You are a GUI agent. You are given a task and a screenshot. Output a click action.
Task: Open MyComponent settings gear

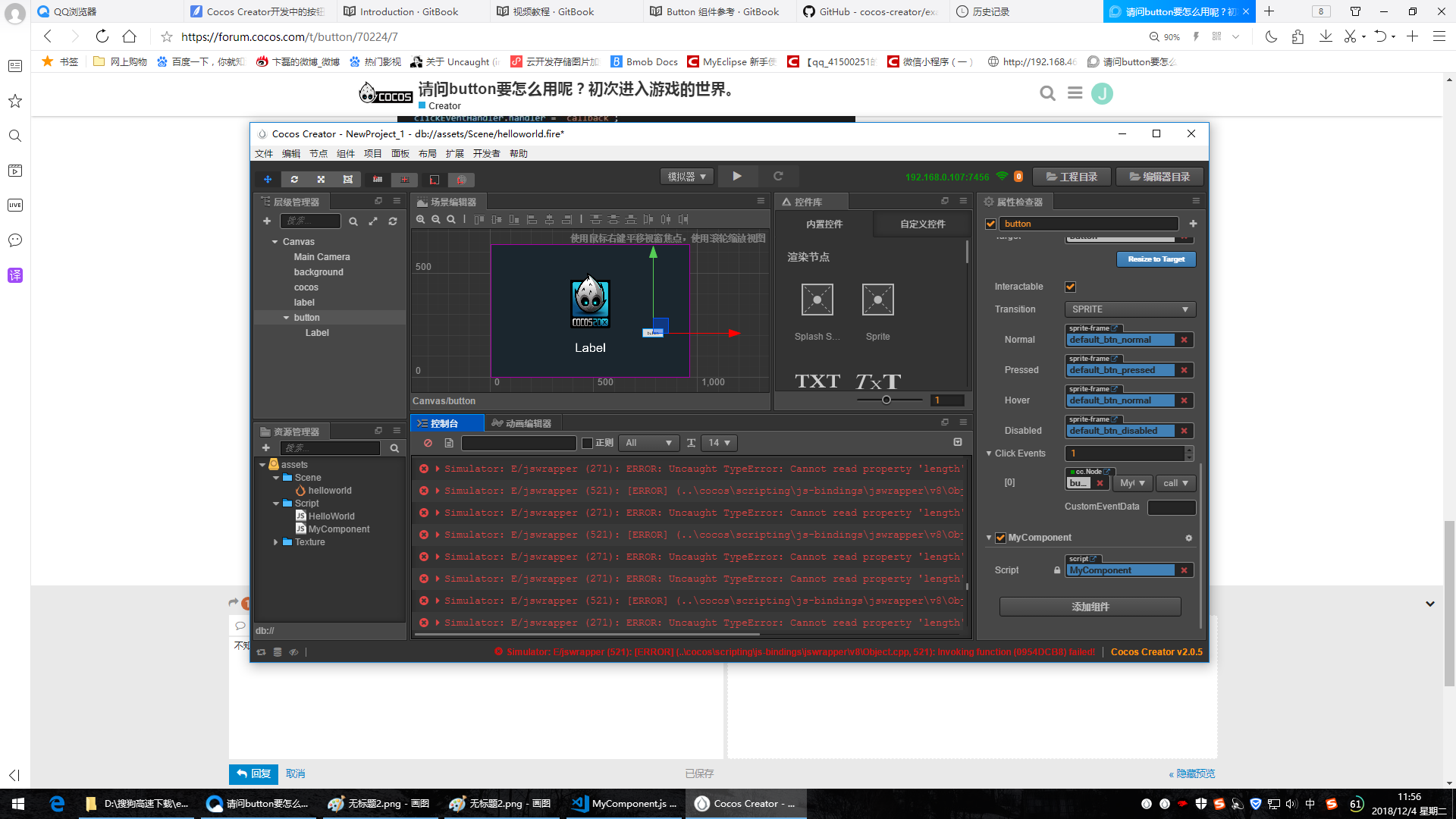click(x=1188, y=538)
